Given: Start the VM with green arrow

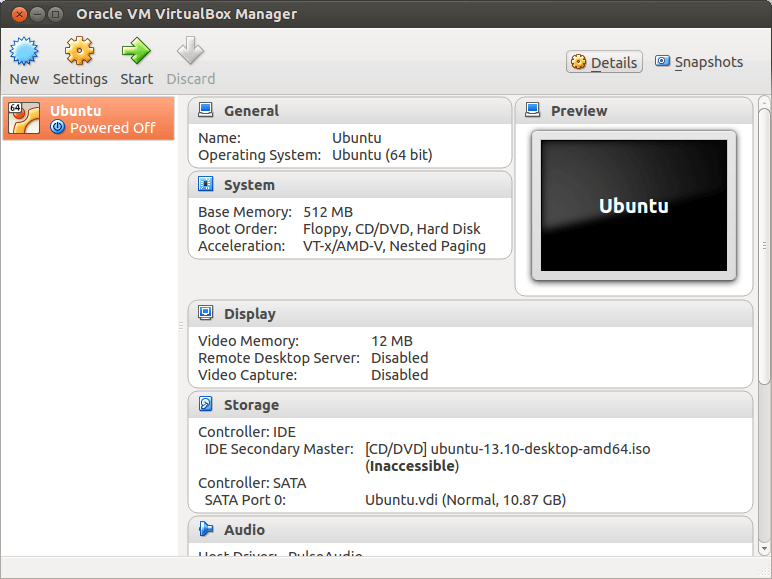Looking at the screenshot, I should [136, 51].
